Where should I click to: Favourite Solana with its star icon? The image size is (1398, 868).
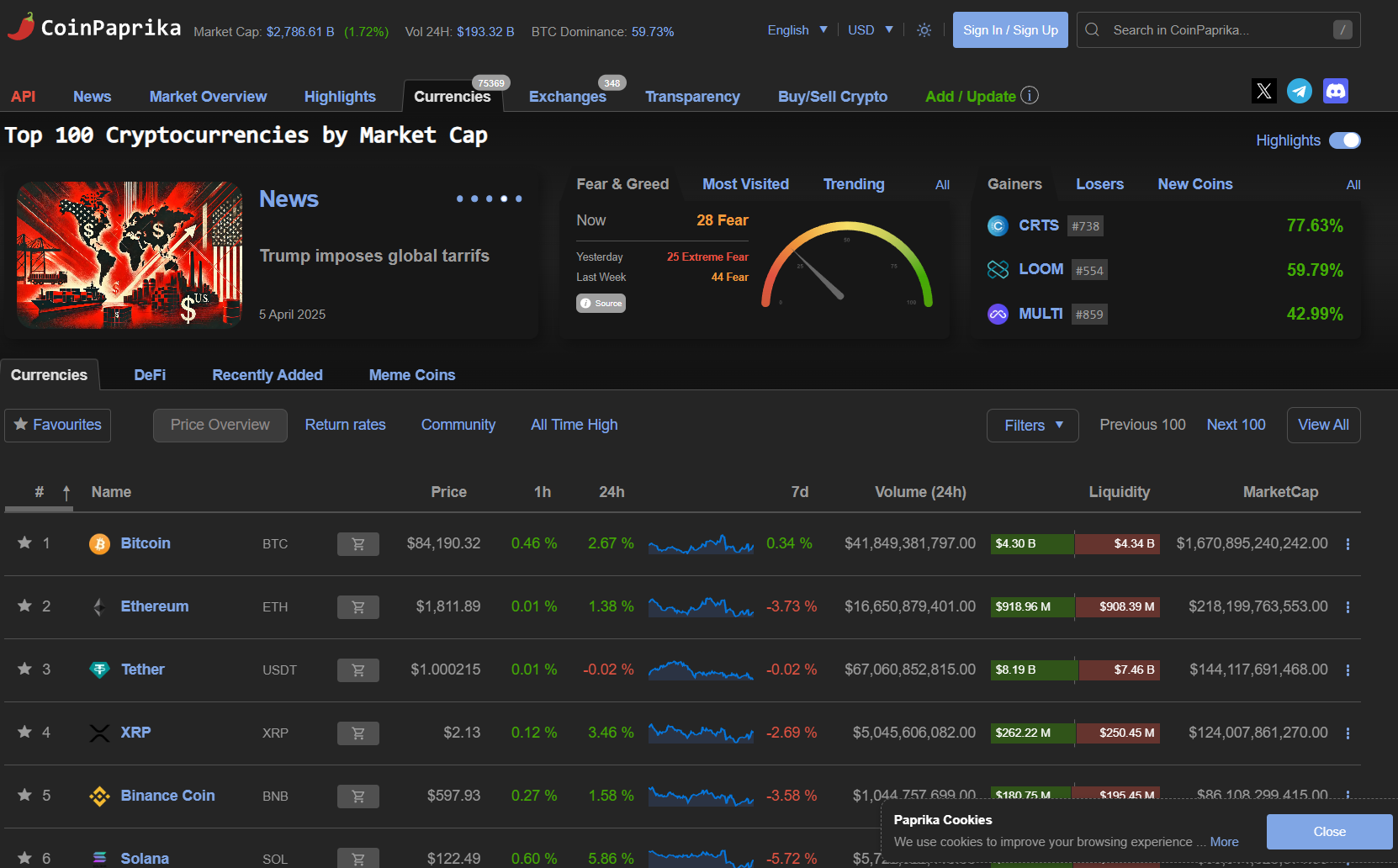click(x=25, y=858)
